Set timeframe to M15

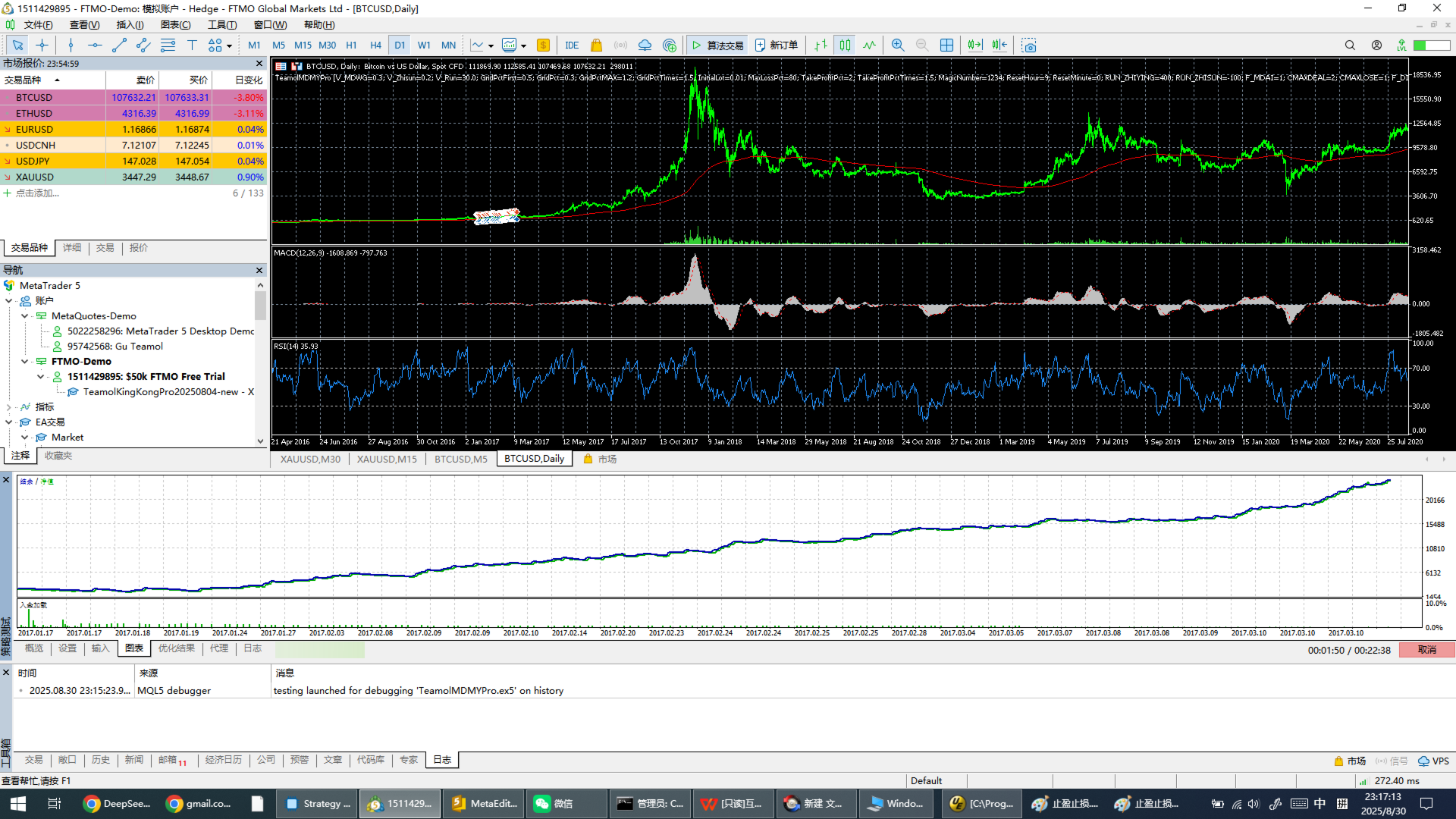coord(303,45)
